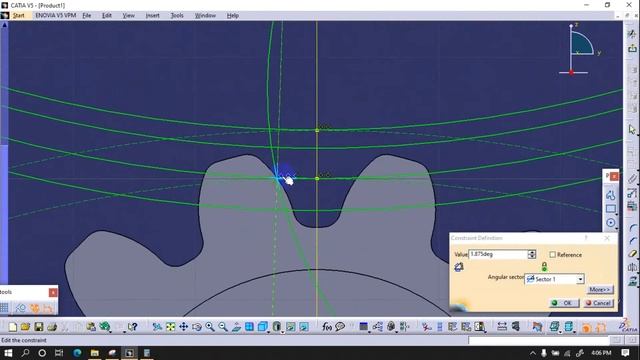Open File Explorer from the taskbar
This screenshot has width=640, height=360.
point(94,353)
